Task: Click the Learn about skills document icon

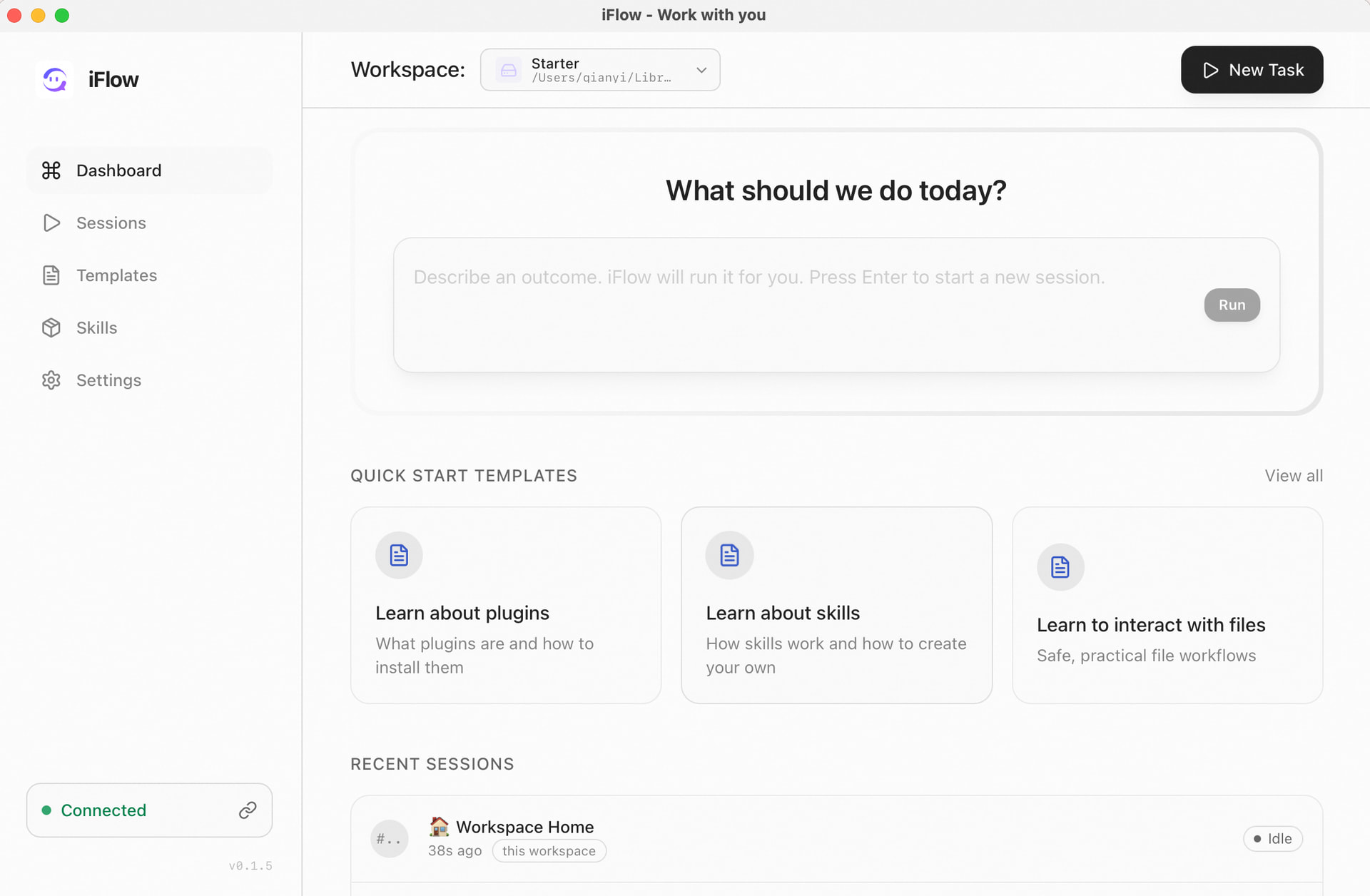Action: coord(729,555)
